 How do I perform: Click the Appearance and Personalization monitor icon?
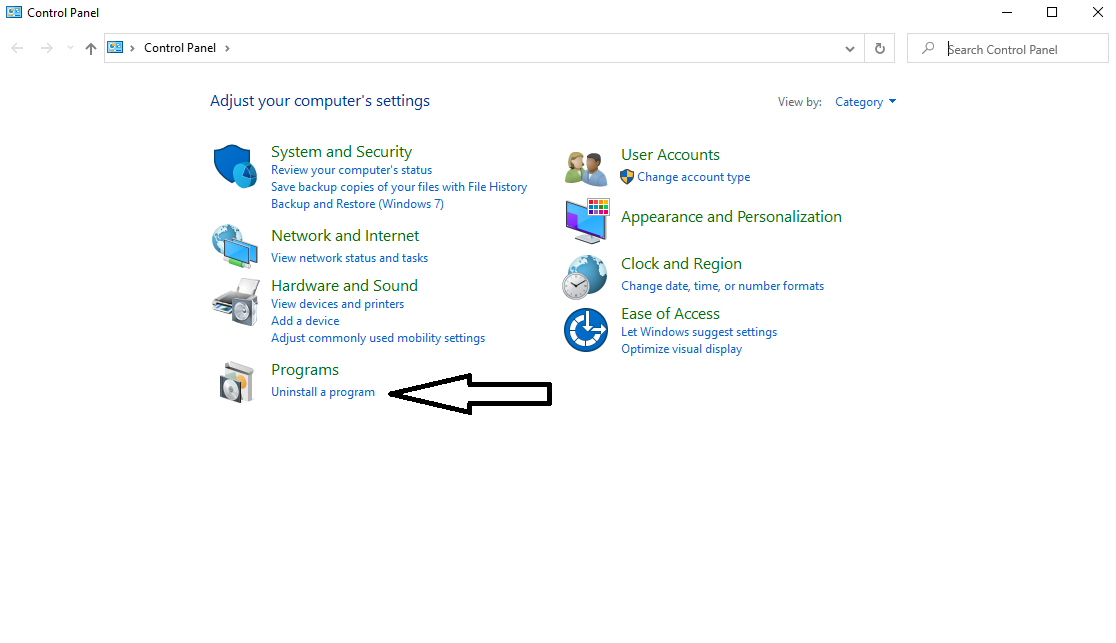pos(587,221)
